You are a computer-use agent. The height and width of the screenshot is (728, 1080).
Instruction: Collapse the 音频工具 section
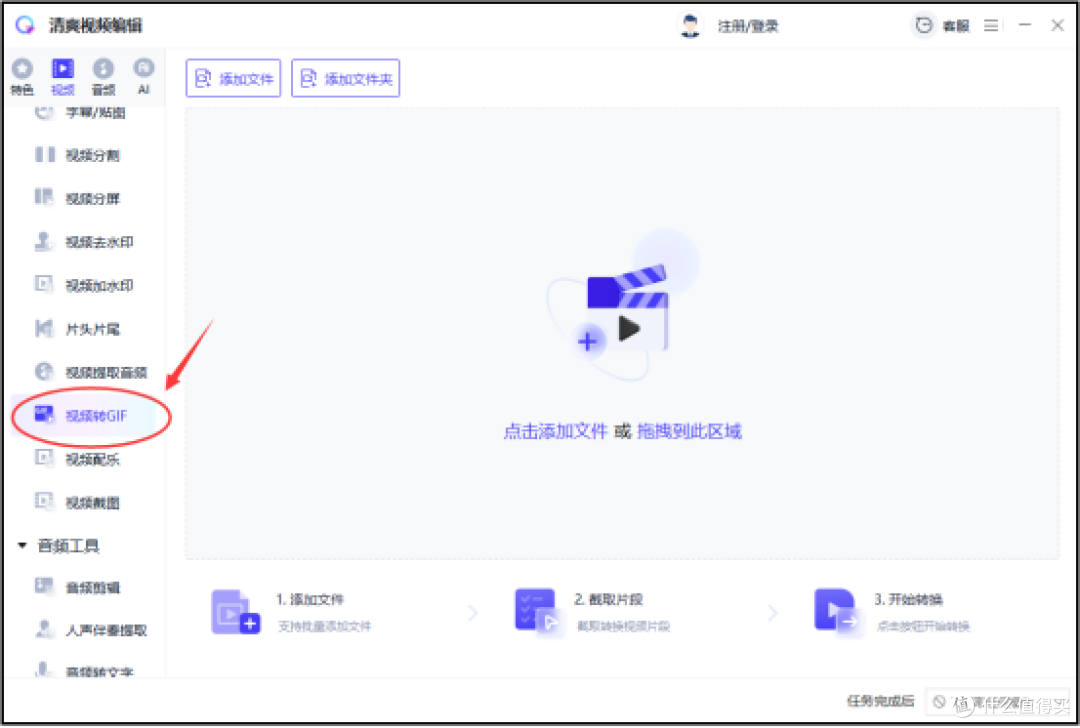pos(22,546)
